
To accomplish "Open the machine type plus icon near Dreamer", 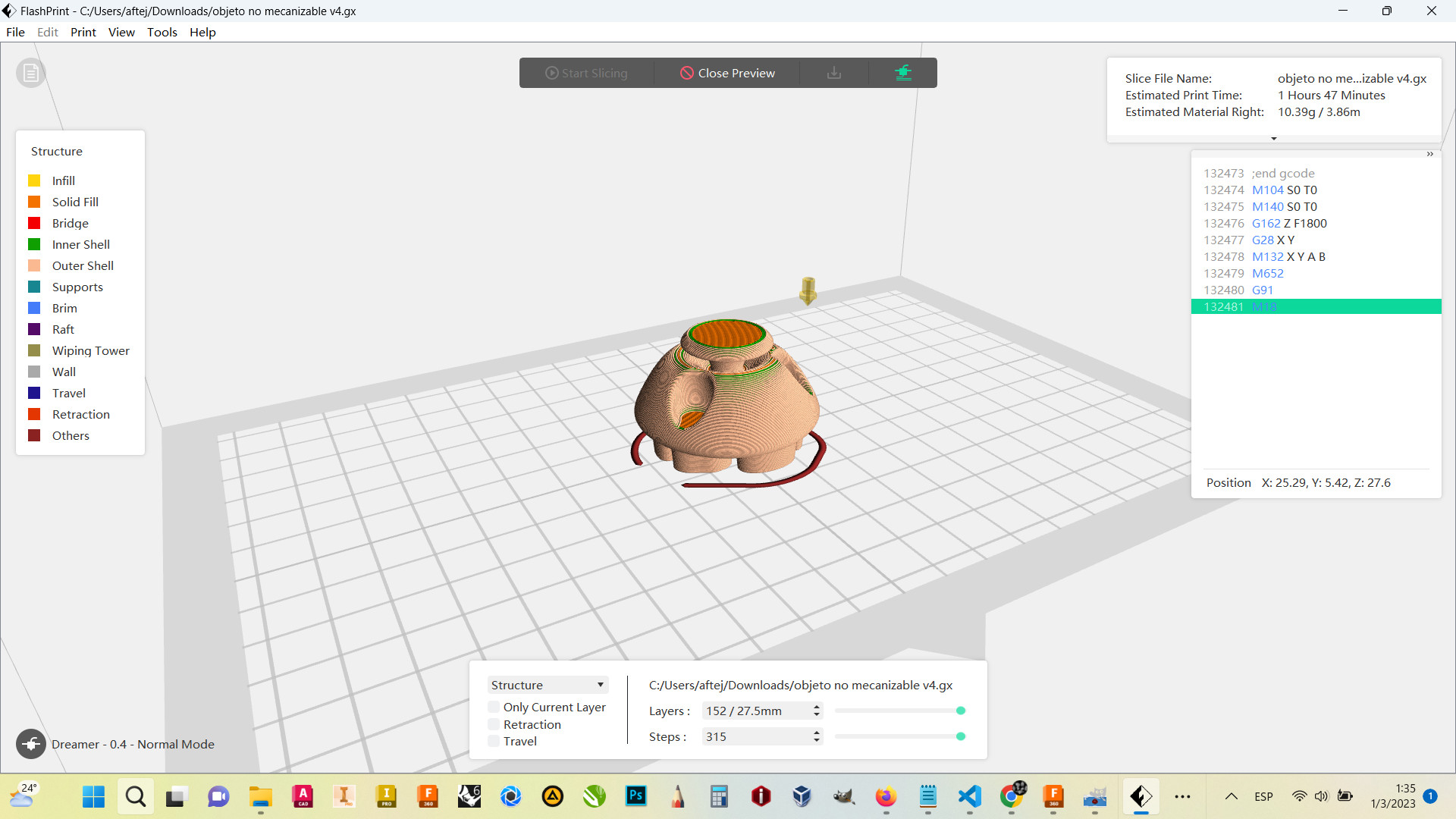I will tap(31, 744).
